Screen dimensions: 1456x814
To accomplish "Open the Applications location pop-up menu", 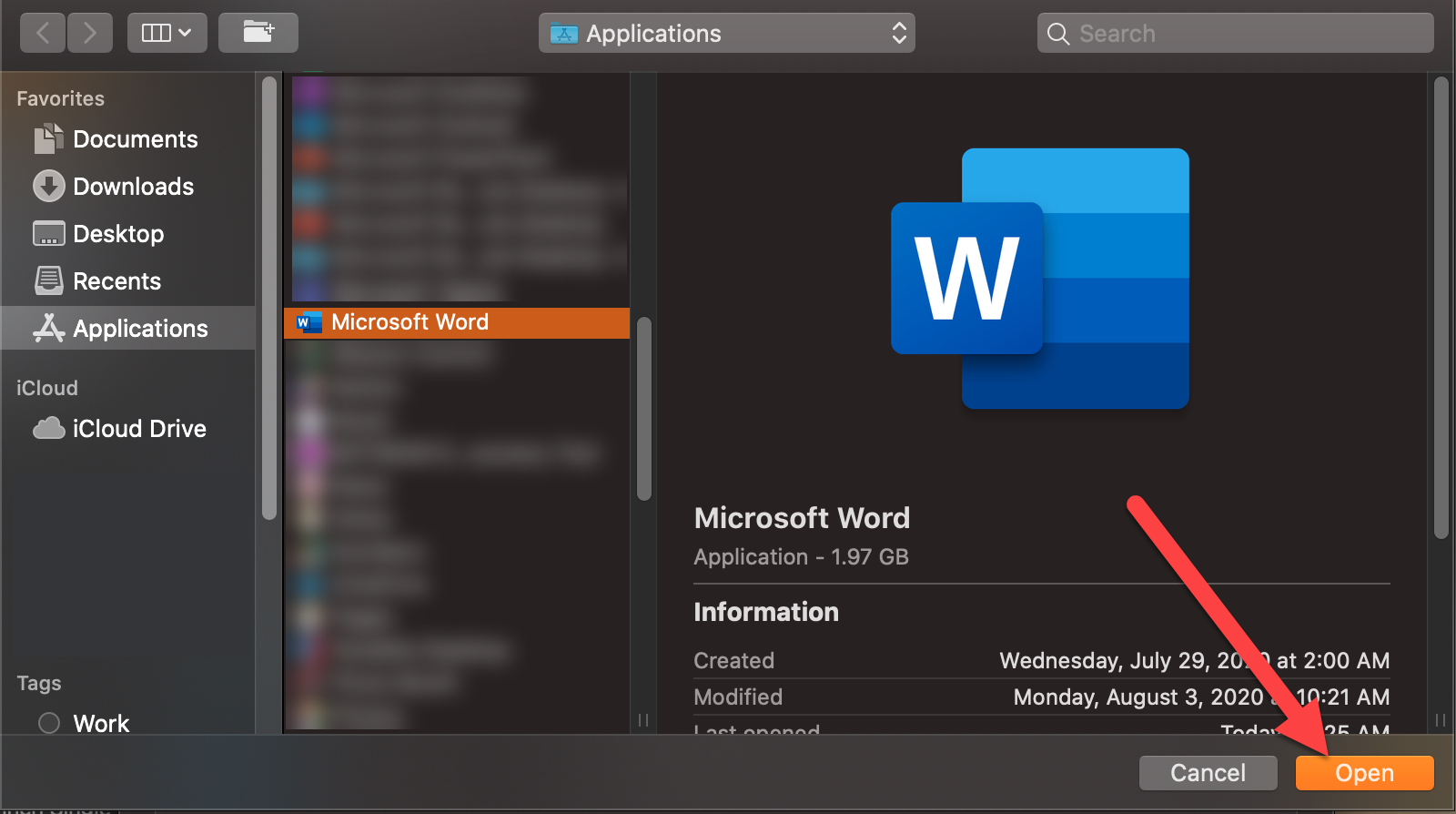I will pyautogui.click(x=726, y=34).
